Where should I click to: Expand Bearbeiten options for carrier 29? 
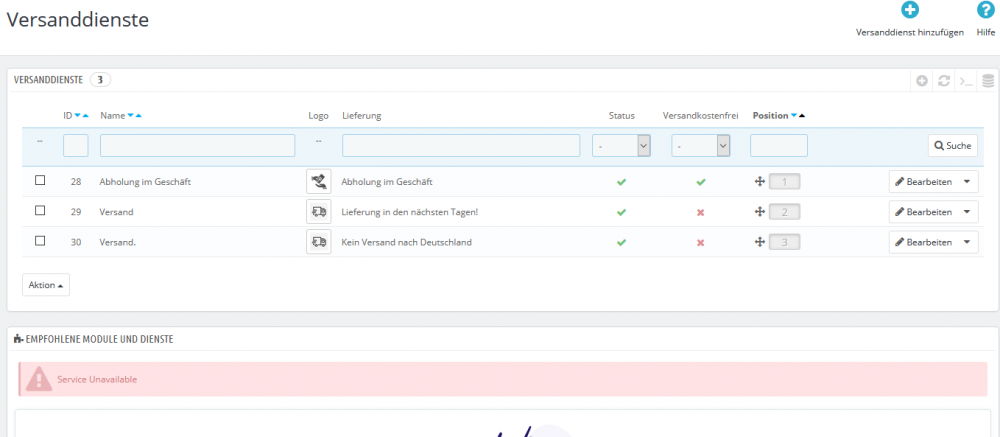pos(967,212)
